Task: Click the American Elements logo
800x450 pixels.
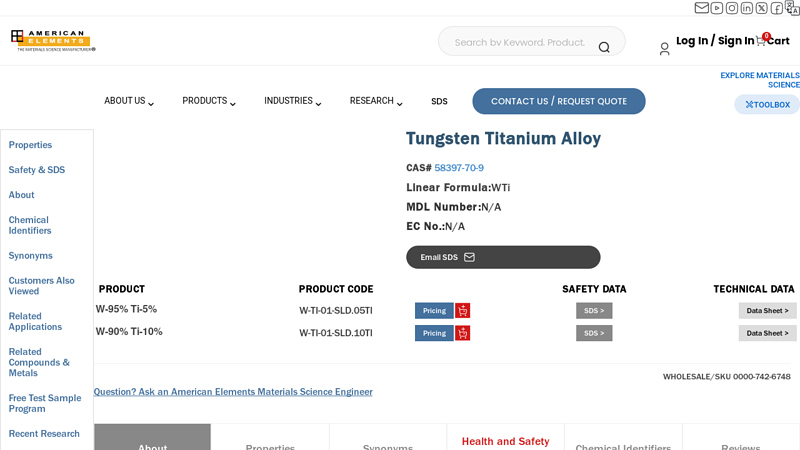Action: (53, 40)
